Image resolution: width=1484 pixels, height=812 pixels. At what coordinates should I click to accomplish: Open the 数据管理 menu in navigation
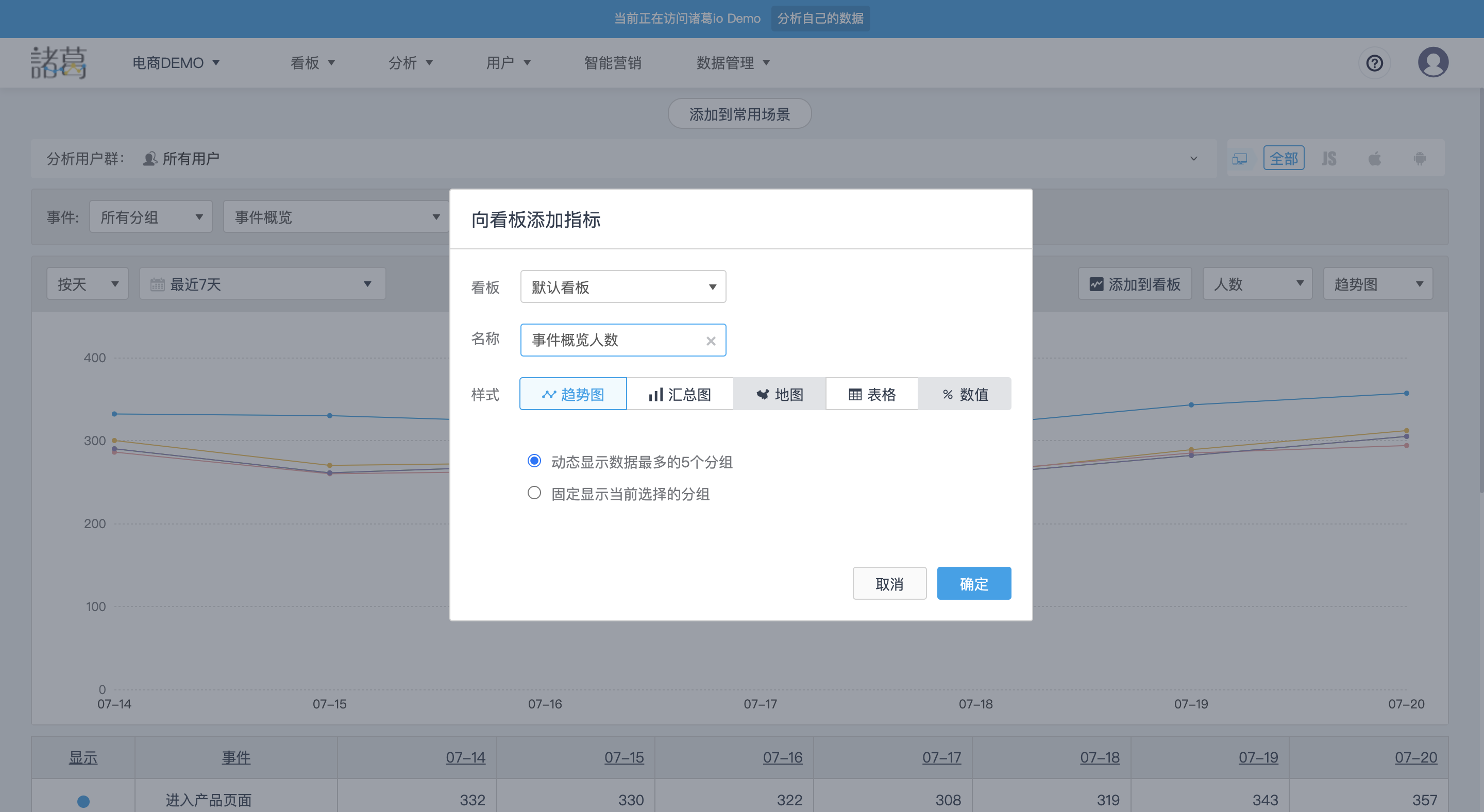click(733, 63)
